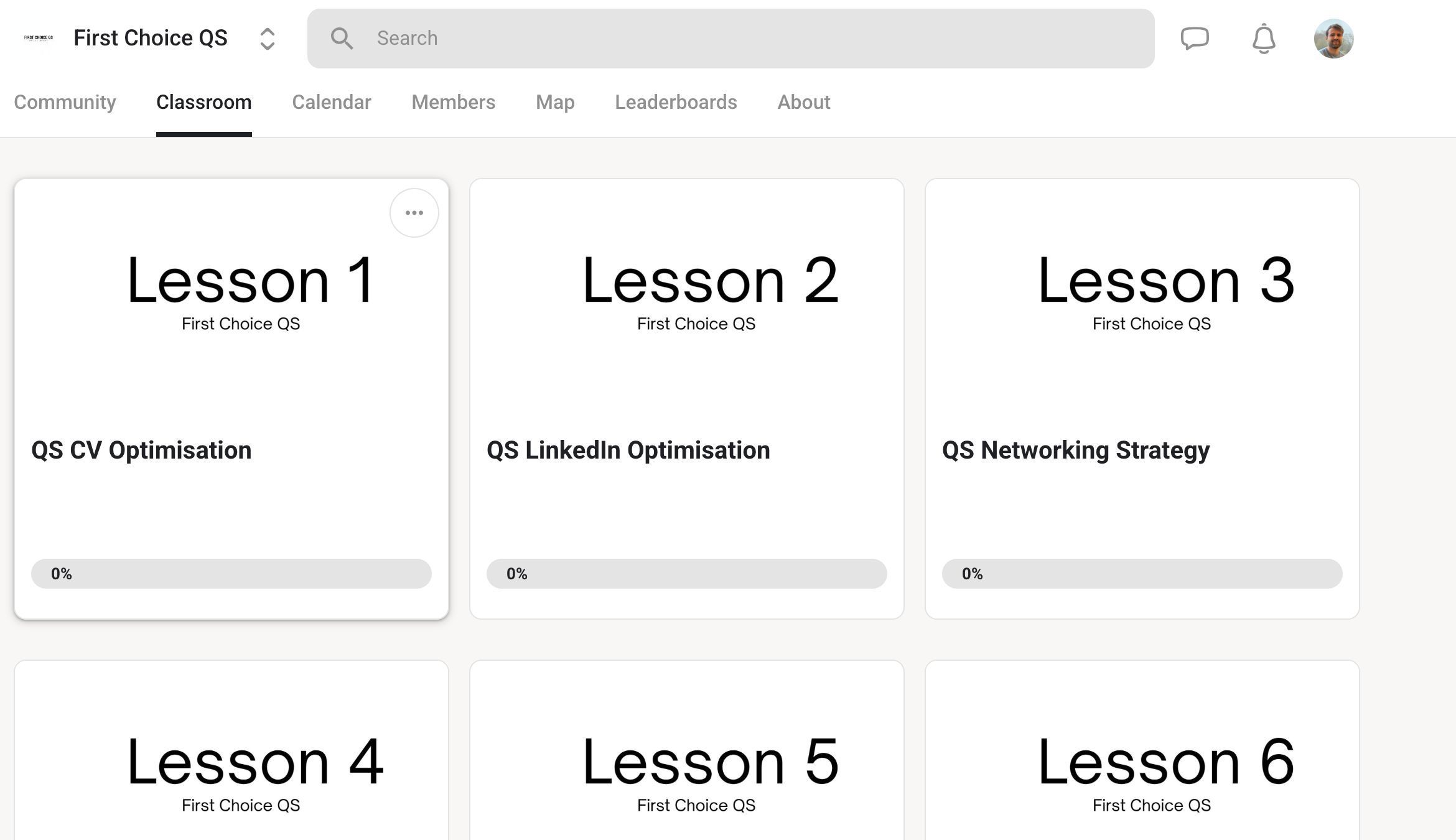Image resolution: width=1456 pixels, height=840 pixels.
Task: Click the First Choice QS logo
Action: [x=39, y=38]
